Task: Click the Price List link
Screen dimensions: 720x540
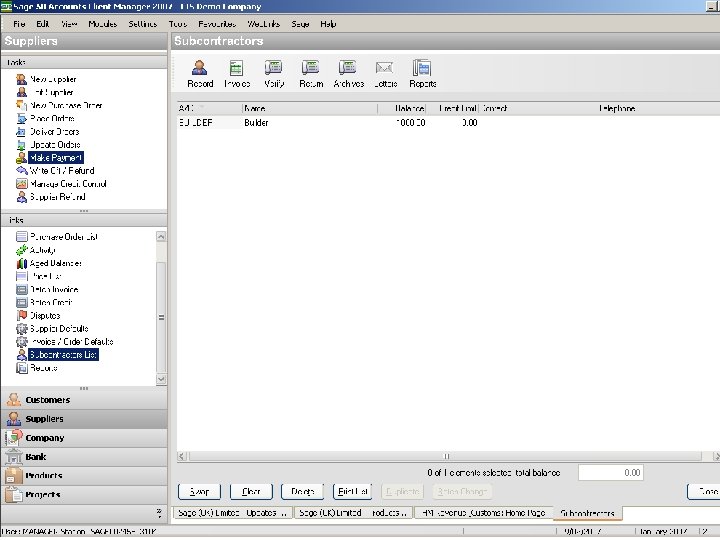Action: [x=45, y=276]
